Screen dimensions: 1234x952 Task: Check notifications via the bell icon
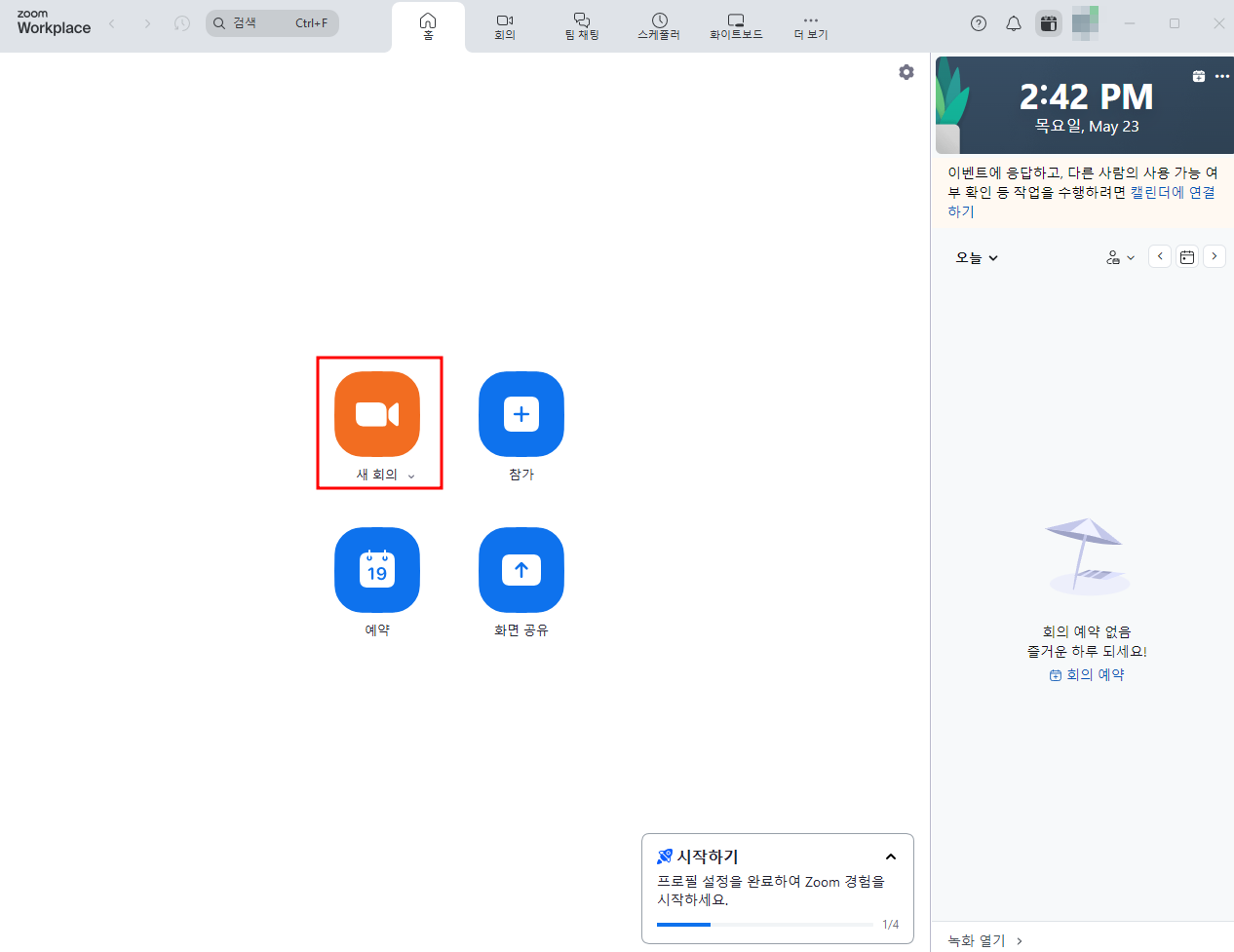[x=1013, y=22]
